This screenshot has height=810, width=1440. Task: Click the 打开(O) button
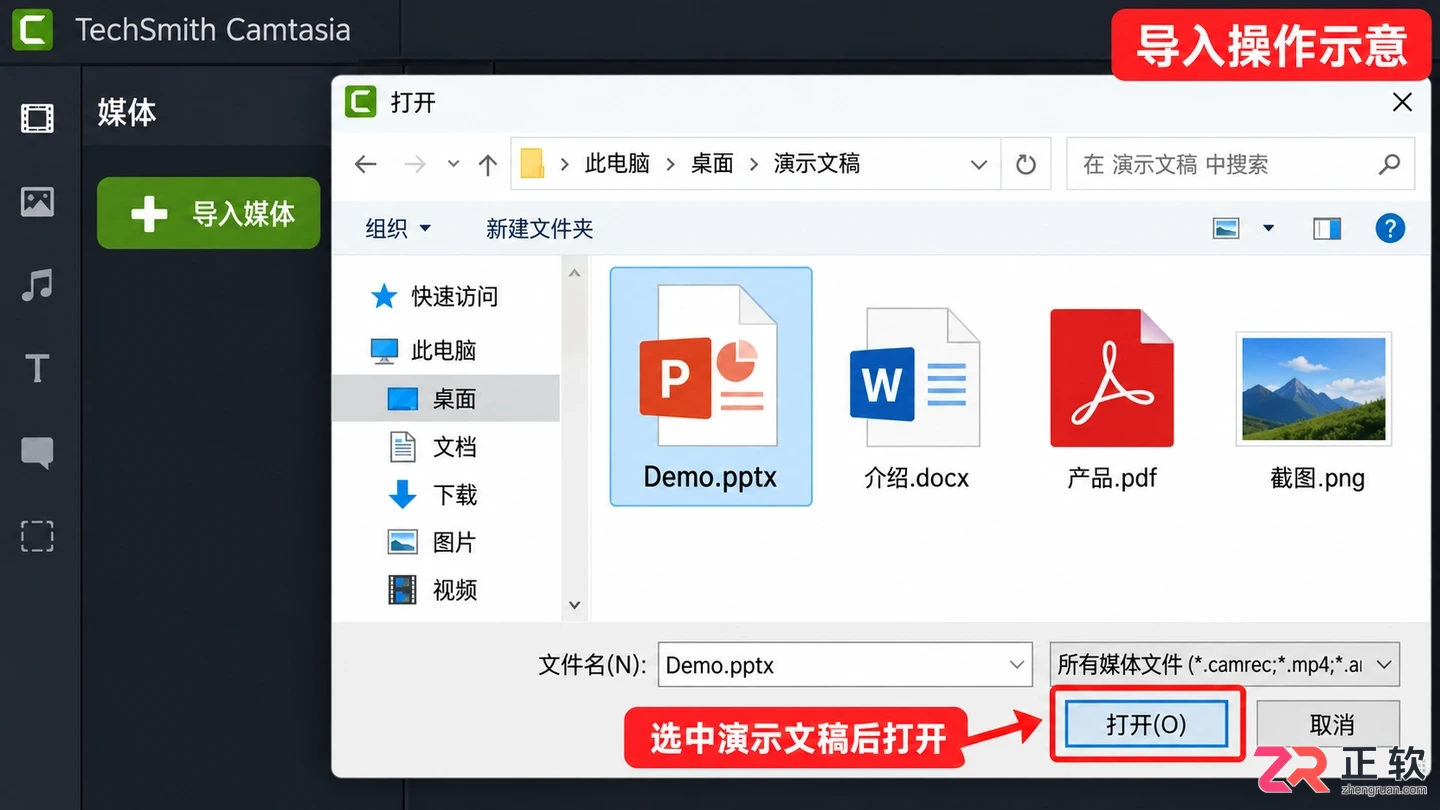pyautogui.click(x=1146, y=724)
